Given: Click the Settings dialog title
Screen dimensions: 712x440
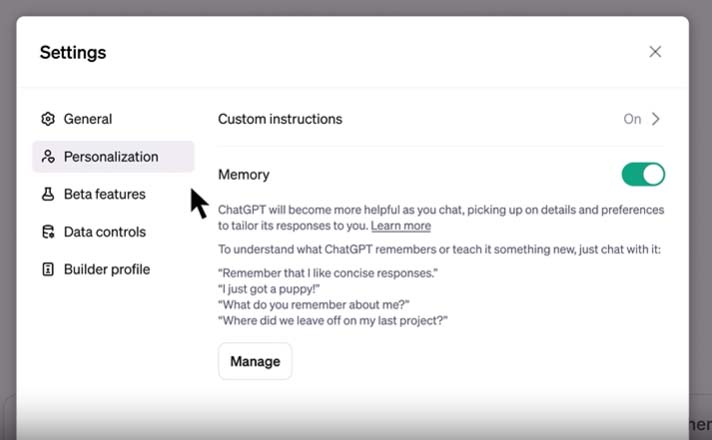Looking at the screenshot, I should click(73, 52).
